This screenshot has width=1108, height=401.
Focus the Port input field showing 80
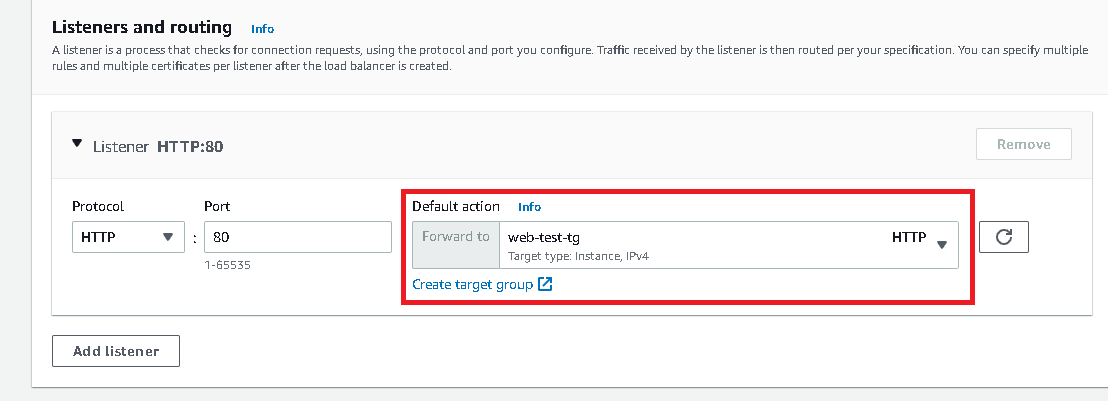coord(297,237)
